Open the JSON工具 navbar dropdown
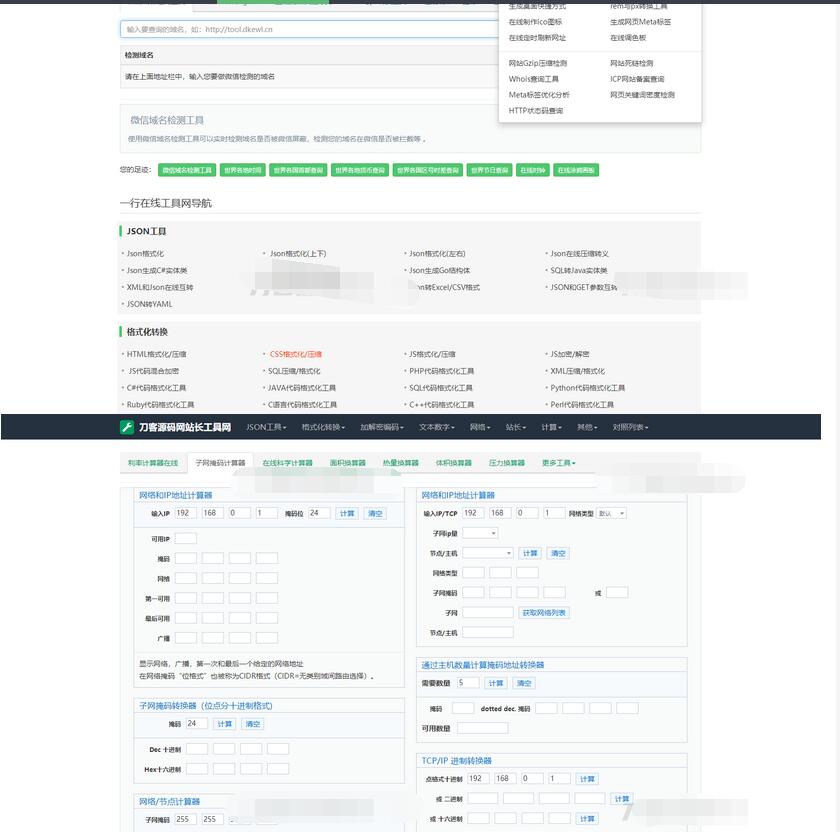 point(266,427)
